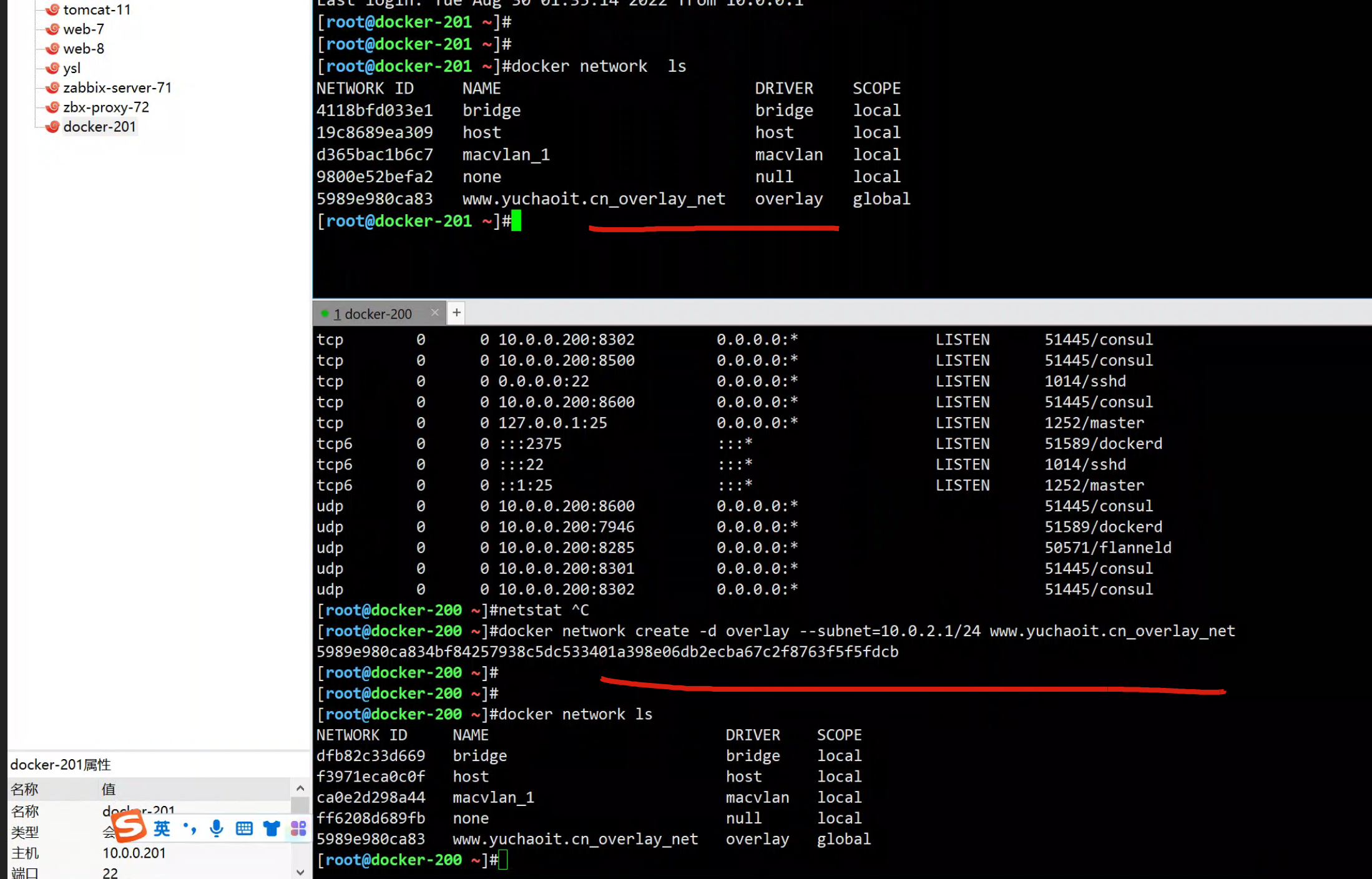
Task: Click the microphone voice input icon
Action: 217,828
